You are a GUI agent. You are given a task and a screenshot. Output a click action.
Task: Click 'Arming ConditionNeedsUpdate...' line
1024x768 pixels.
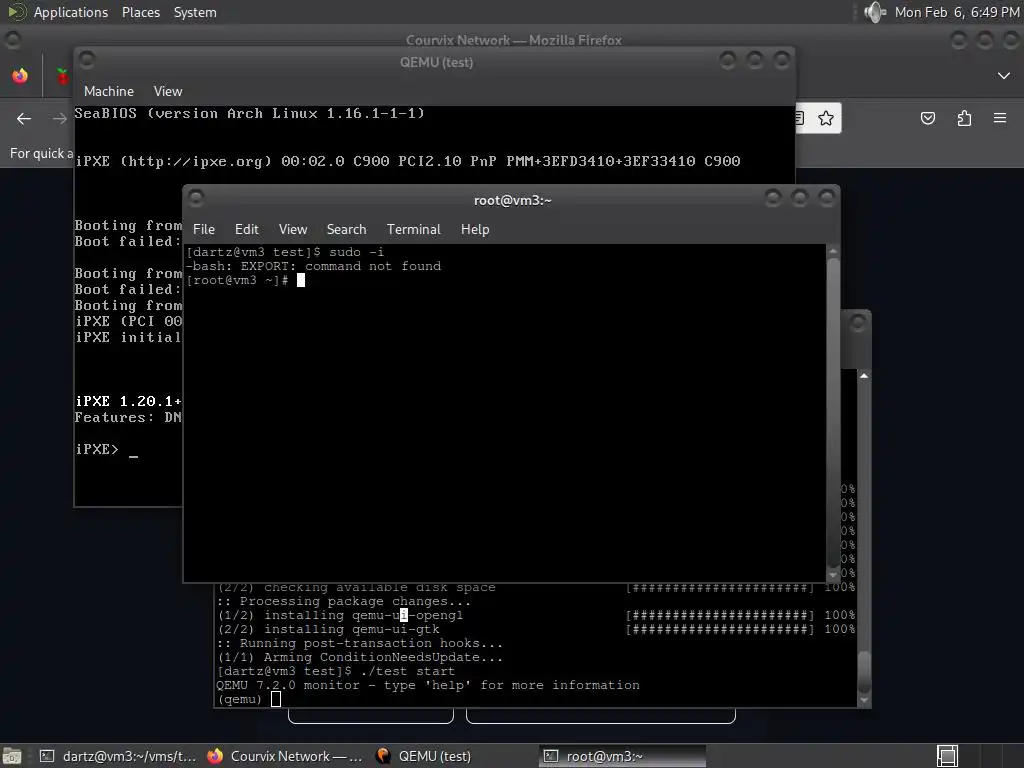click(x=360, y=658)
